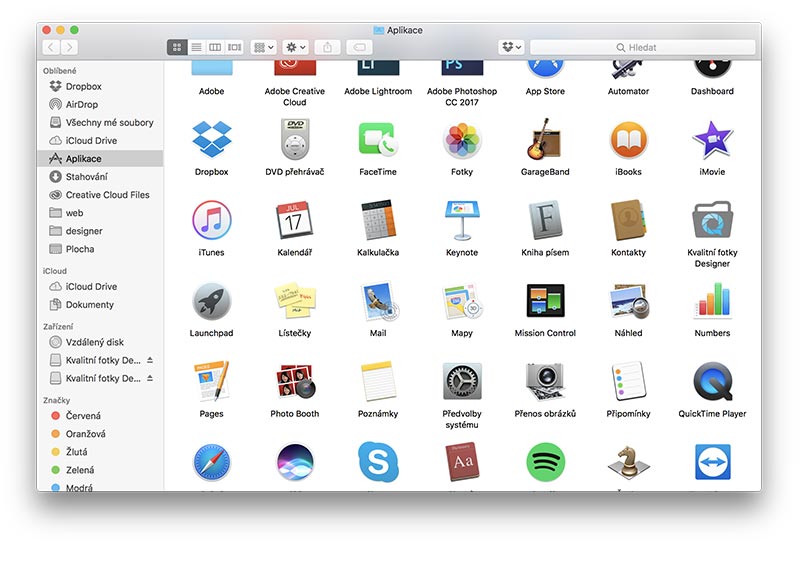Open the Kalendář calendar app
This screenshot has width=800, height=568.
click(x=294, y=219)
